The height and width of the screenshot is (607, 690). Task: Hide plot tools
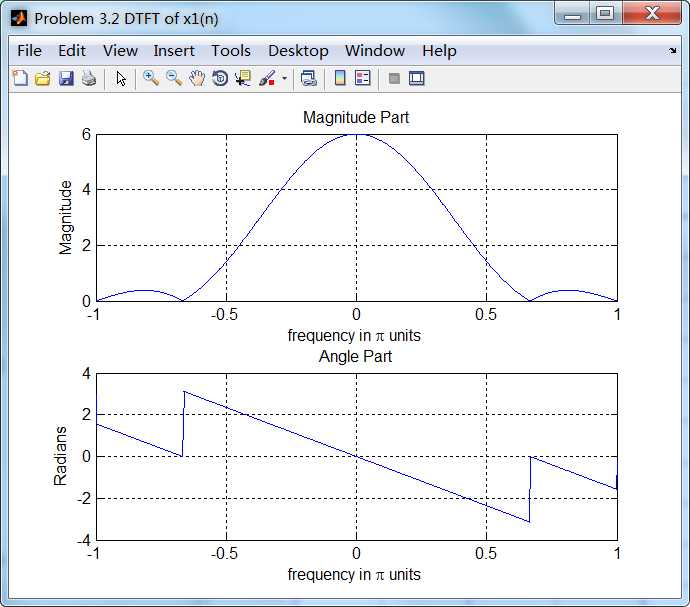pos(394,79)
